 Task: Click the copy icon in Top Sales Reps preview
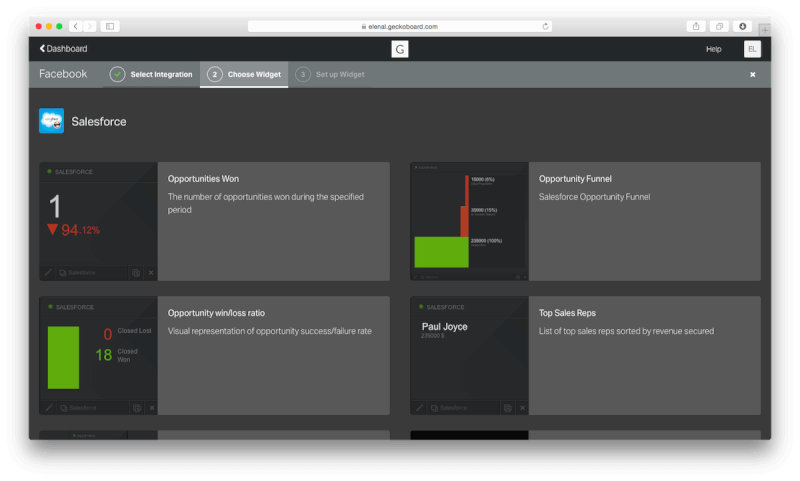(508, 408)
